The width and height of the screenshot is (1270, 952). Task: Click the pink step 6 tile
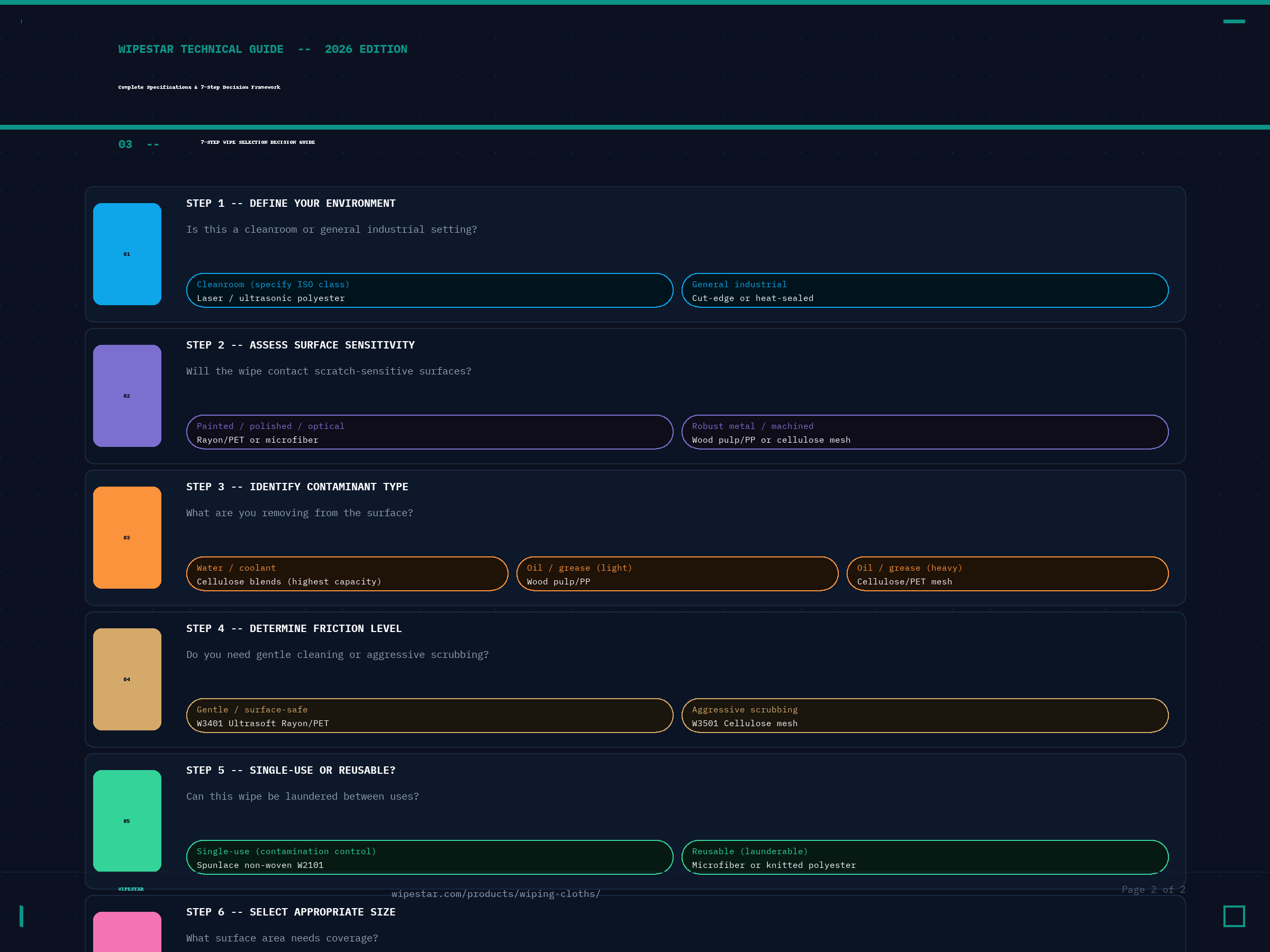pyautogui.click(x=127, y=932)
